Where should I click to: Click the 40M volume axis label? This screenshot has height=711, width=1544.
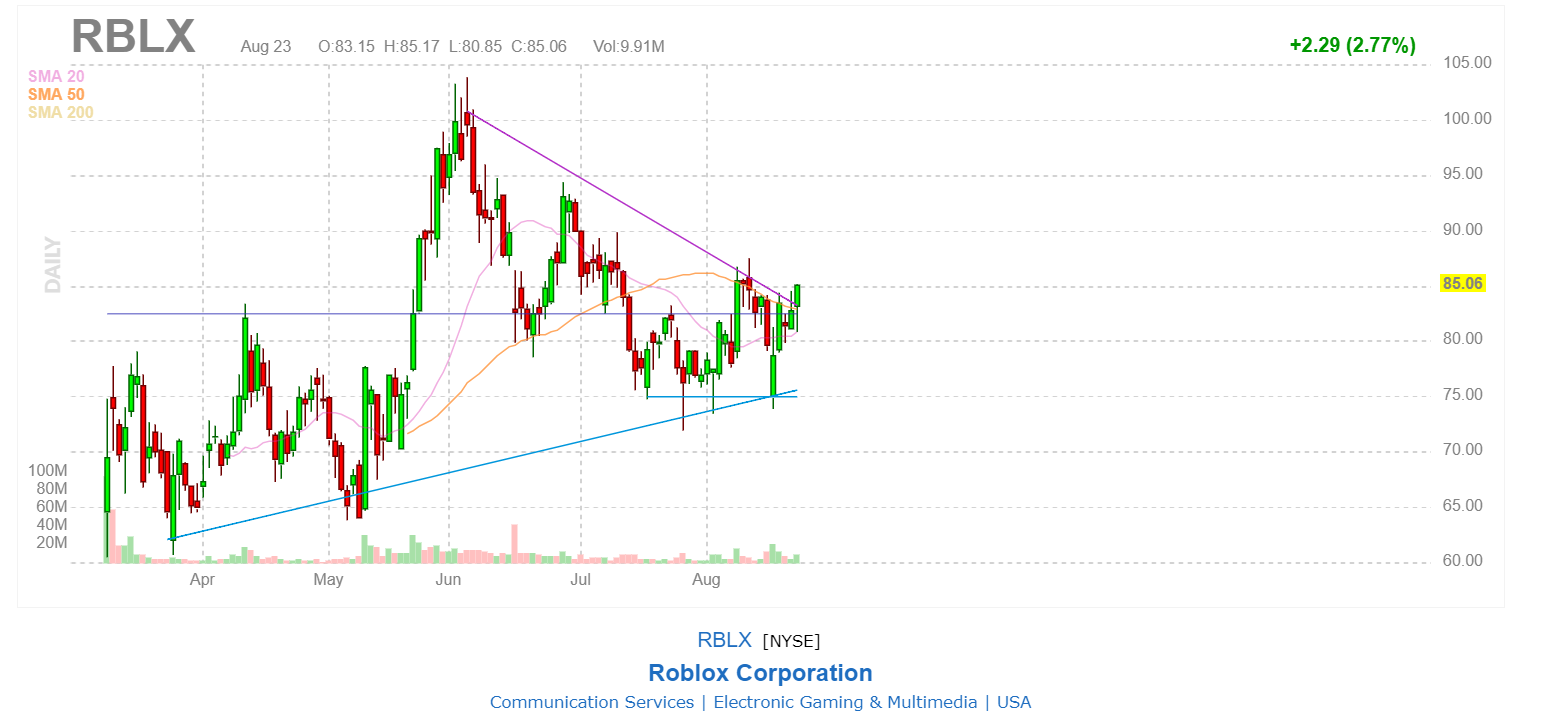[x=51, y=525]
